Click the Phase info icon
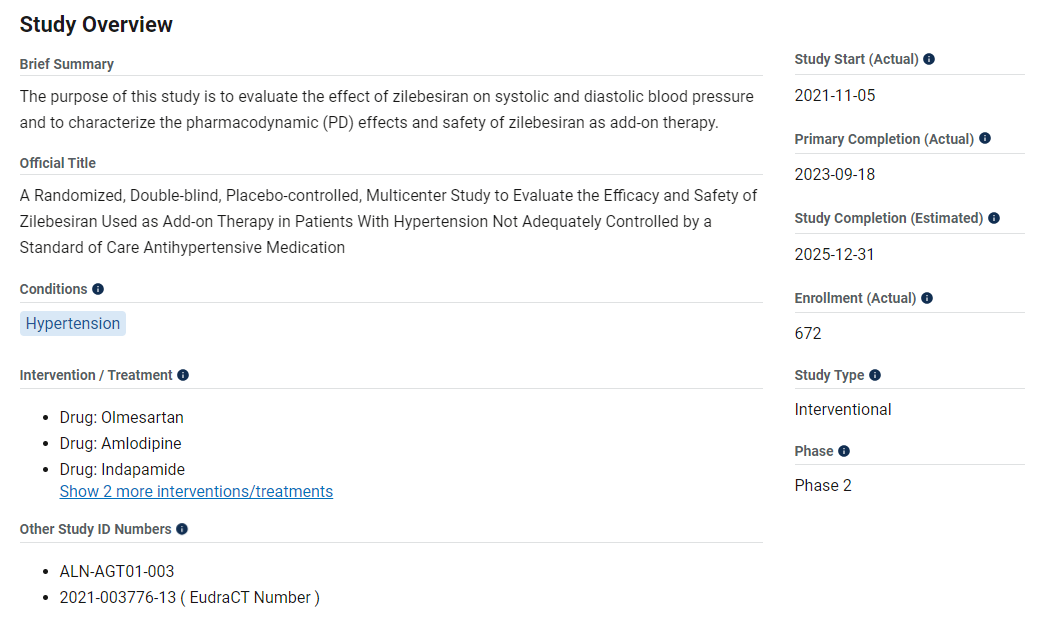The height and width of the screenshot is (621, 1054). (x=844, y=451)
